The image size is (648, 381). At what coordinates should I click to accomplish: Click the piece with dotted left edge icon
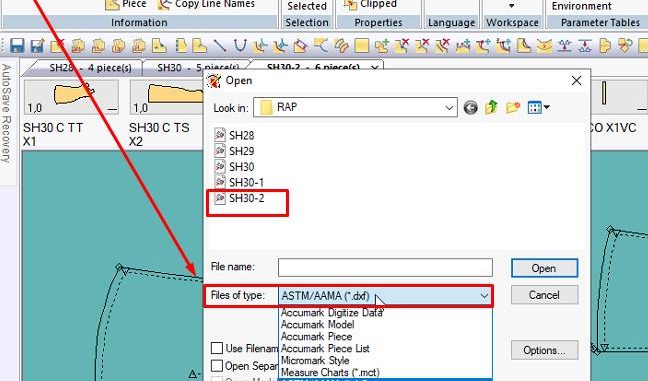click(x=181, y=45)
